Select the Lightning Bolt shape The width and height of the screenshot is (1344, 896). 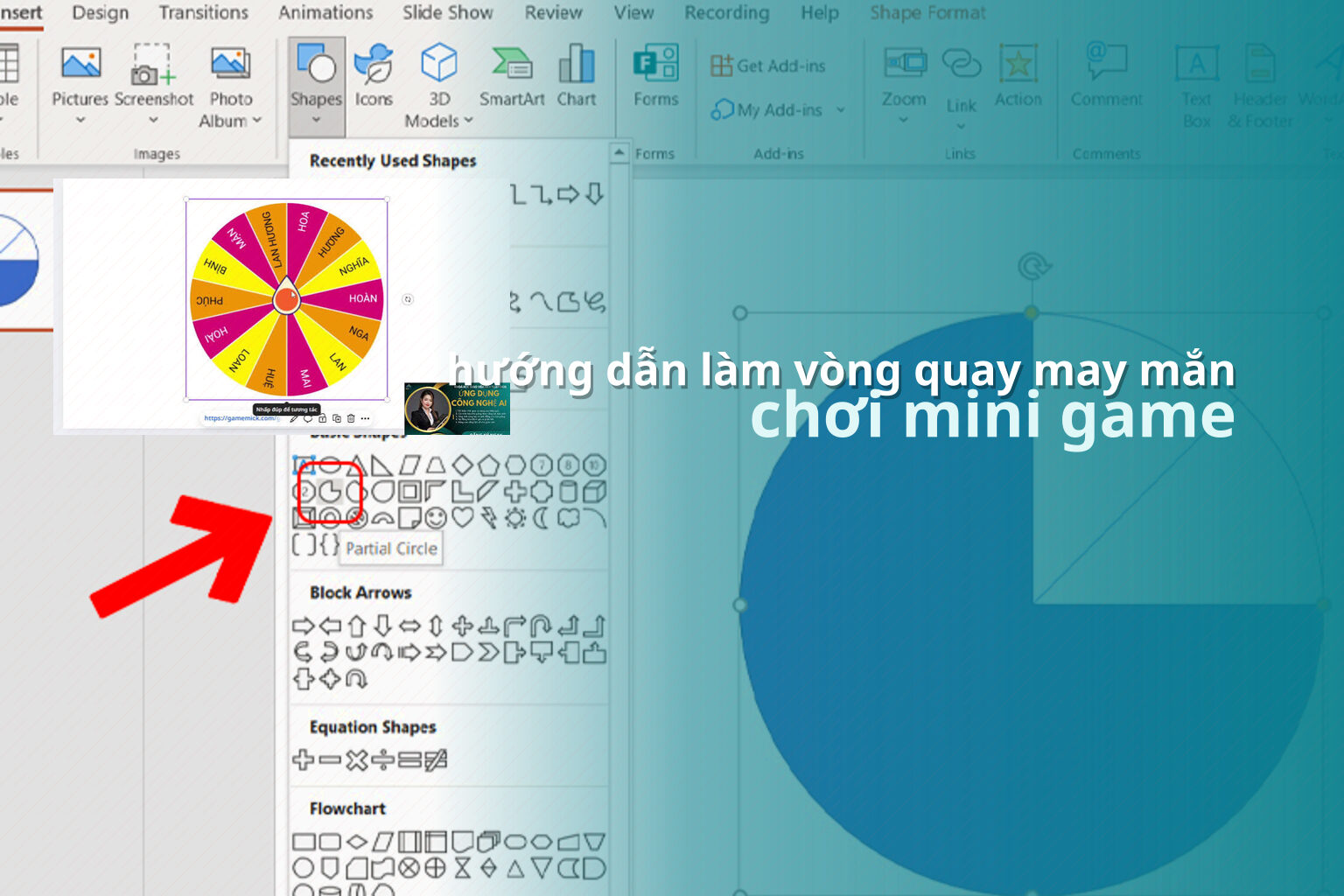[489, 518]
